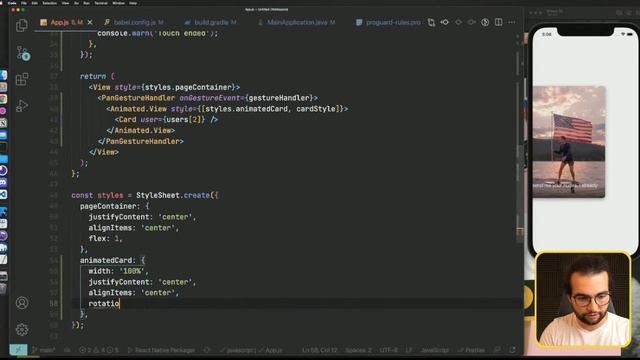Click the circular timeline icon in editor toolbar

485,22
